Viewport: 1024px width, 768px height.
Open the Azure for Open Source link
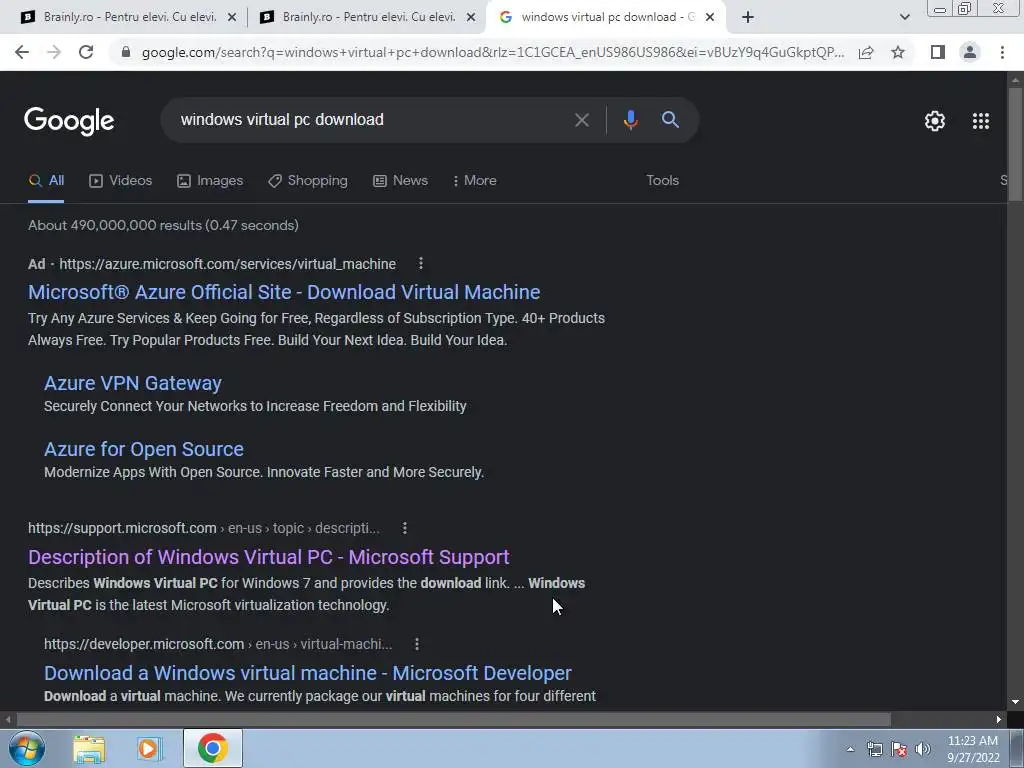click(x=144, y=449)
